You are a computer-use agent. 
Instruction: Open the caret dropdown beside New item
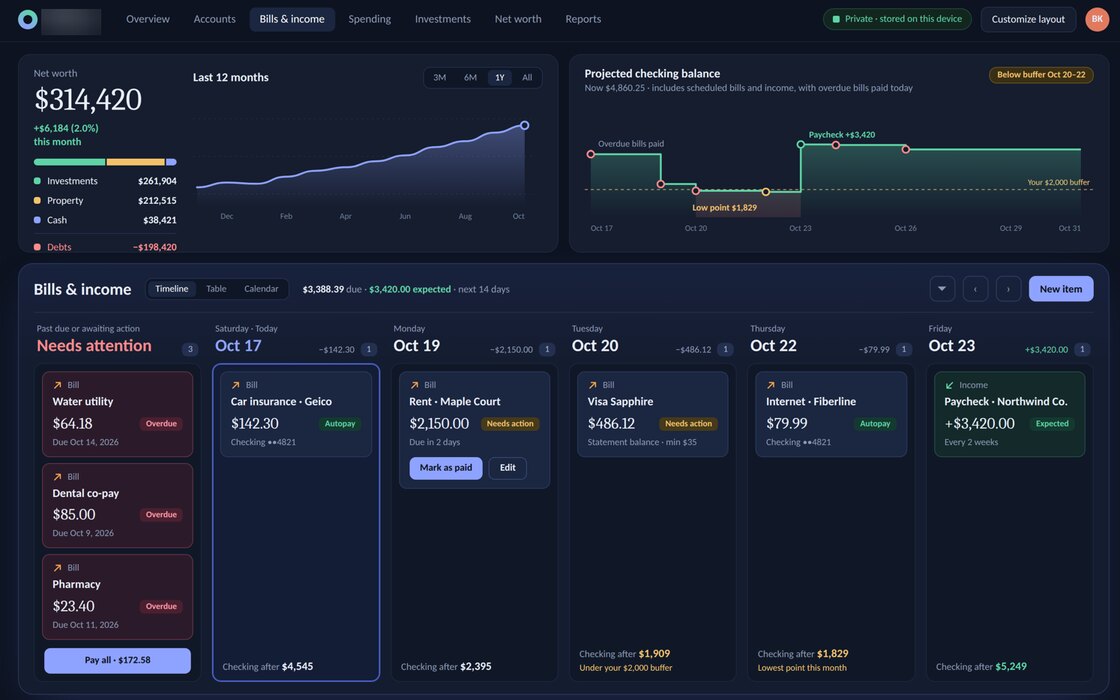pyautogui.click(x=942, y=289)
